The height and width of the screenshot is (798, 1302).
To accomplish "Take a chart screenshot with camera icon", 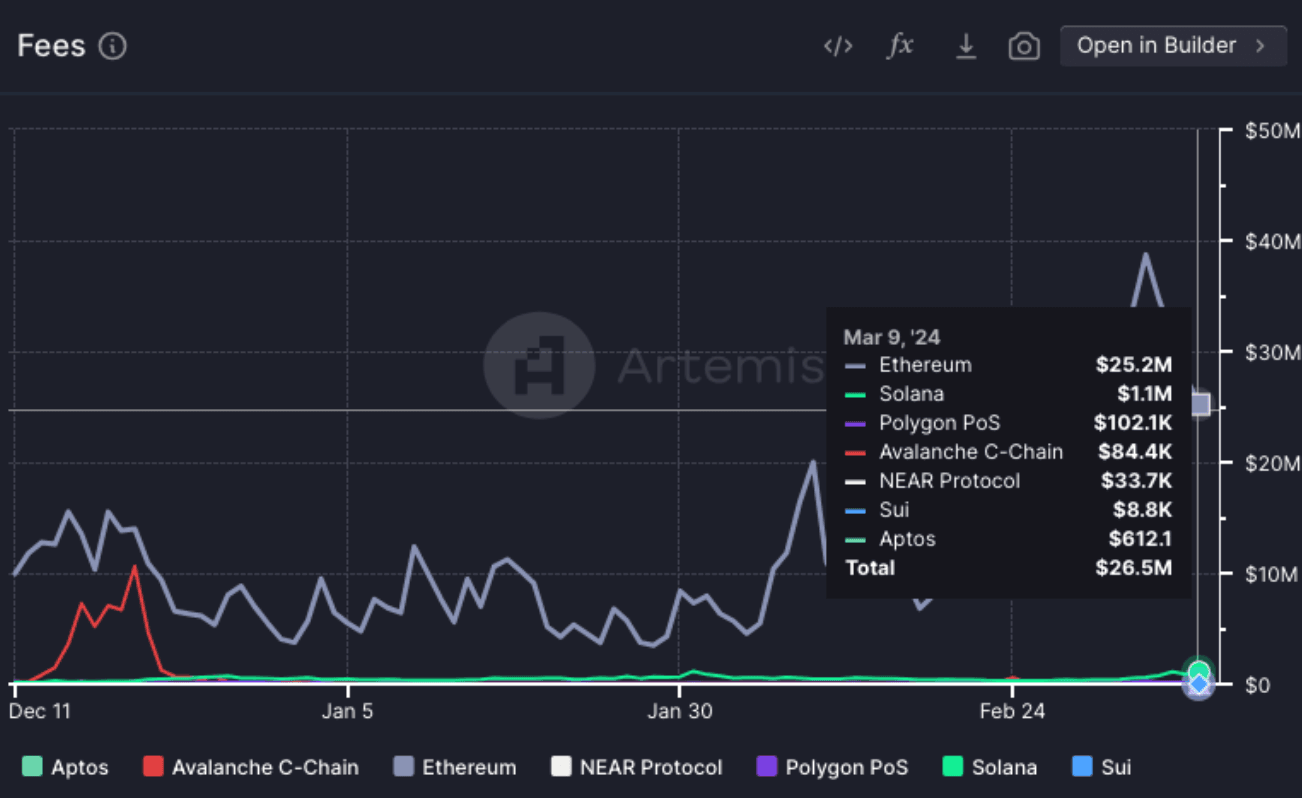I will point(1023,46).
